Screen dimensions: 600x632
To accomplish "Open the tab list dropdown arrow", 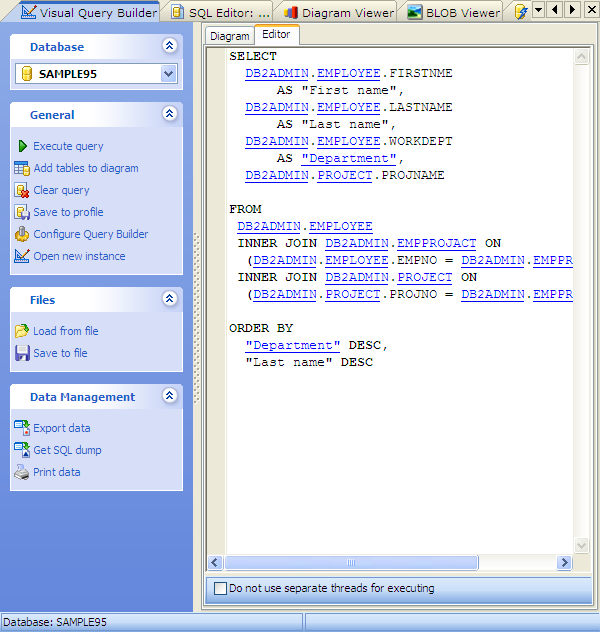I will click(538, 9).
